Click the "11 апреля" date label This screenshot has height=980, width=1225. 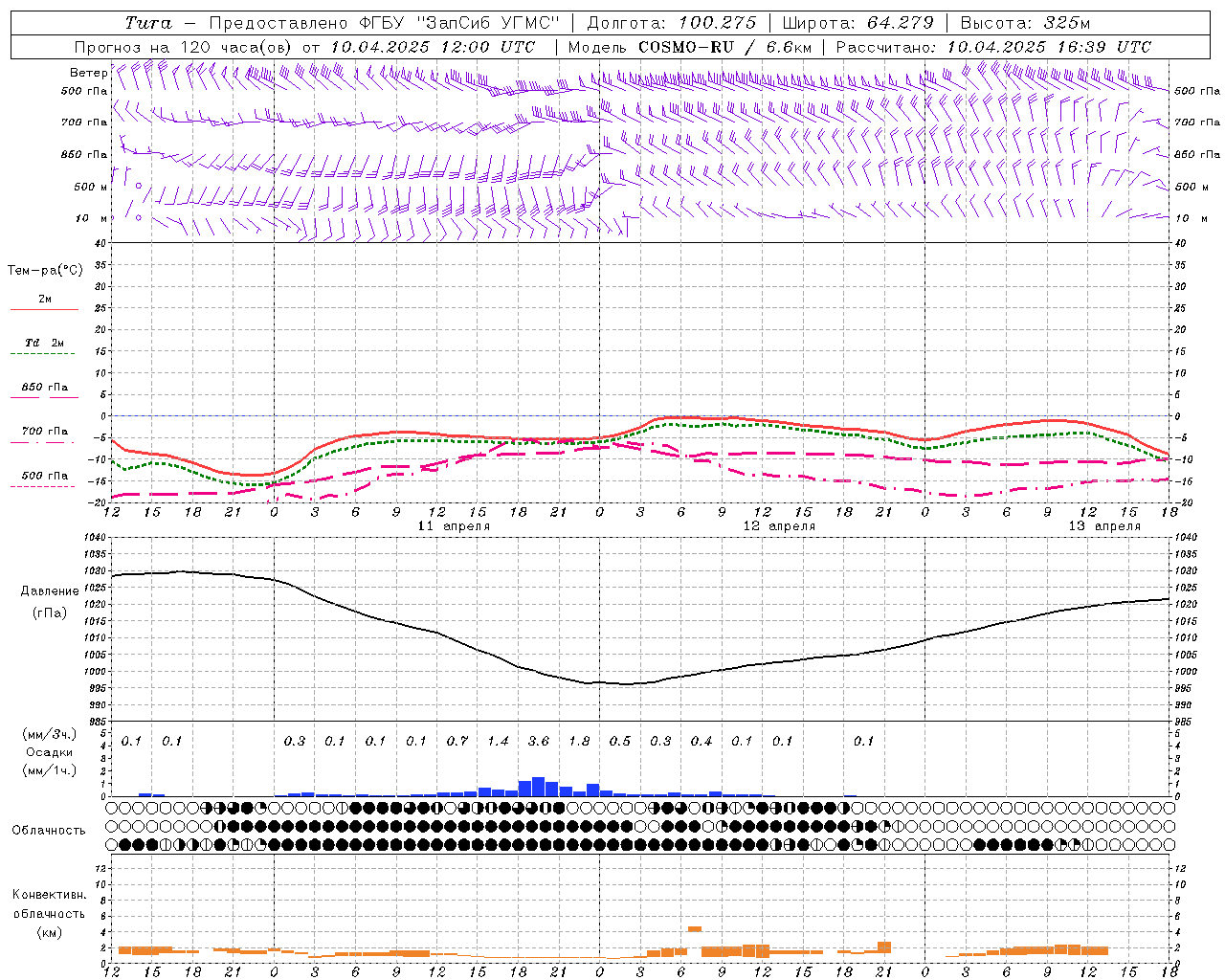[454, 526]
